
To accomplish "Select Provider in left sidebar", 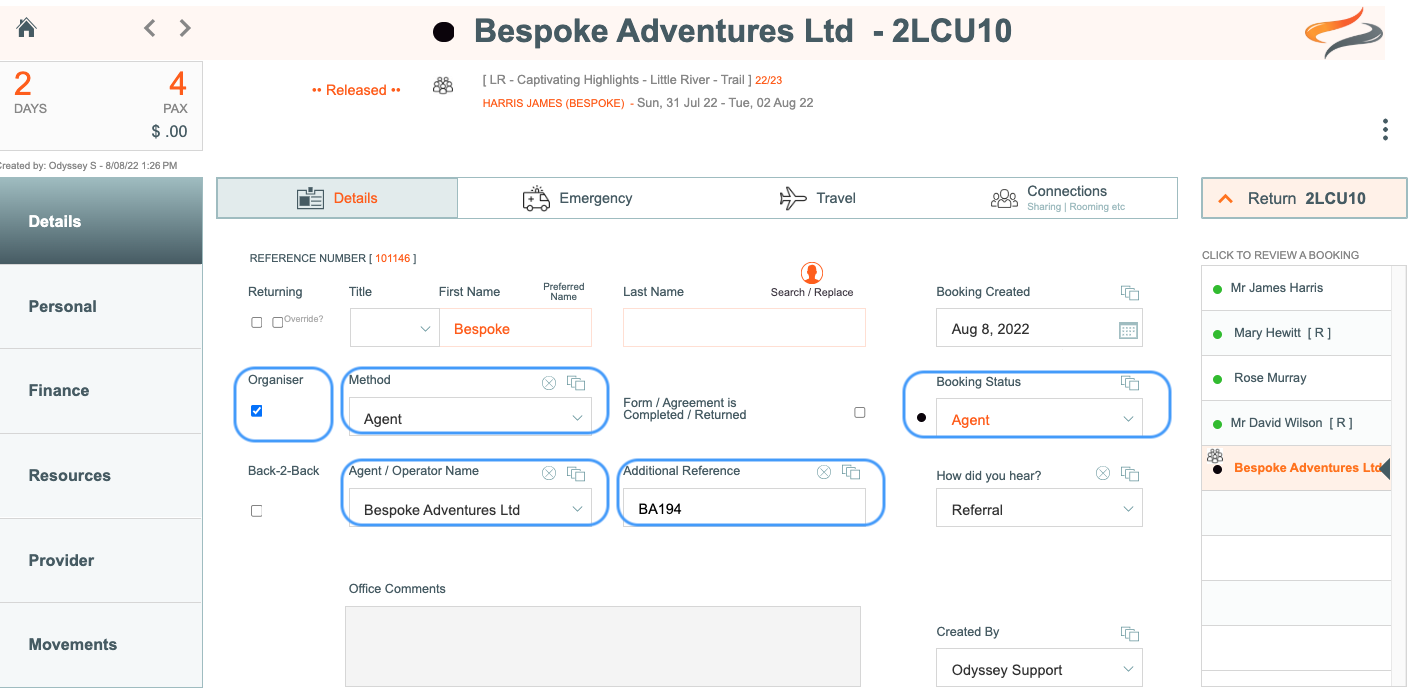I will [x=101, y=560].
